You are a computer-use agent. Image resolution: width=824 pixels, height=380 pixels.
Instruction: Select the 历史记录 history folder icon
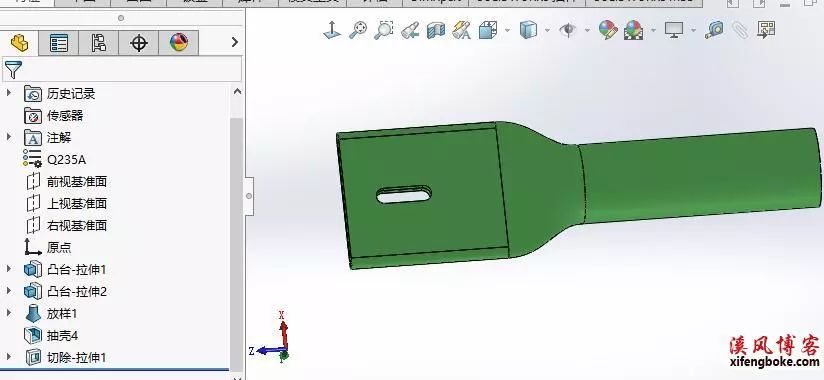(x=33, y=94)
